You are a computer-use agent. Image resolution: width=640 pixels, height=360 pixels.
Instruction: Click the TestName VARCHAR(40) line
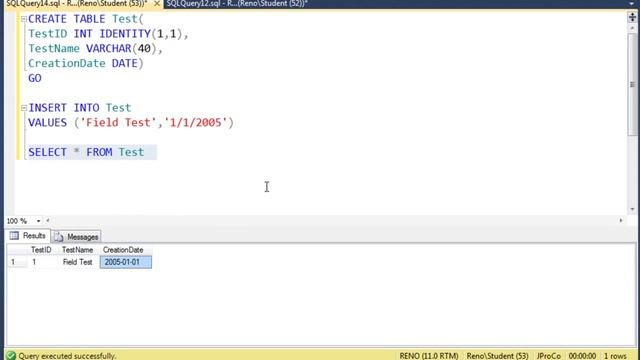tap(96, 49)
